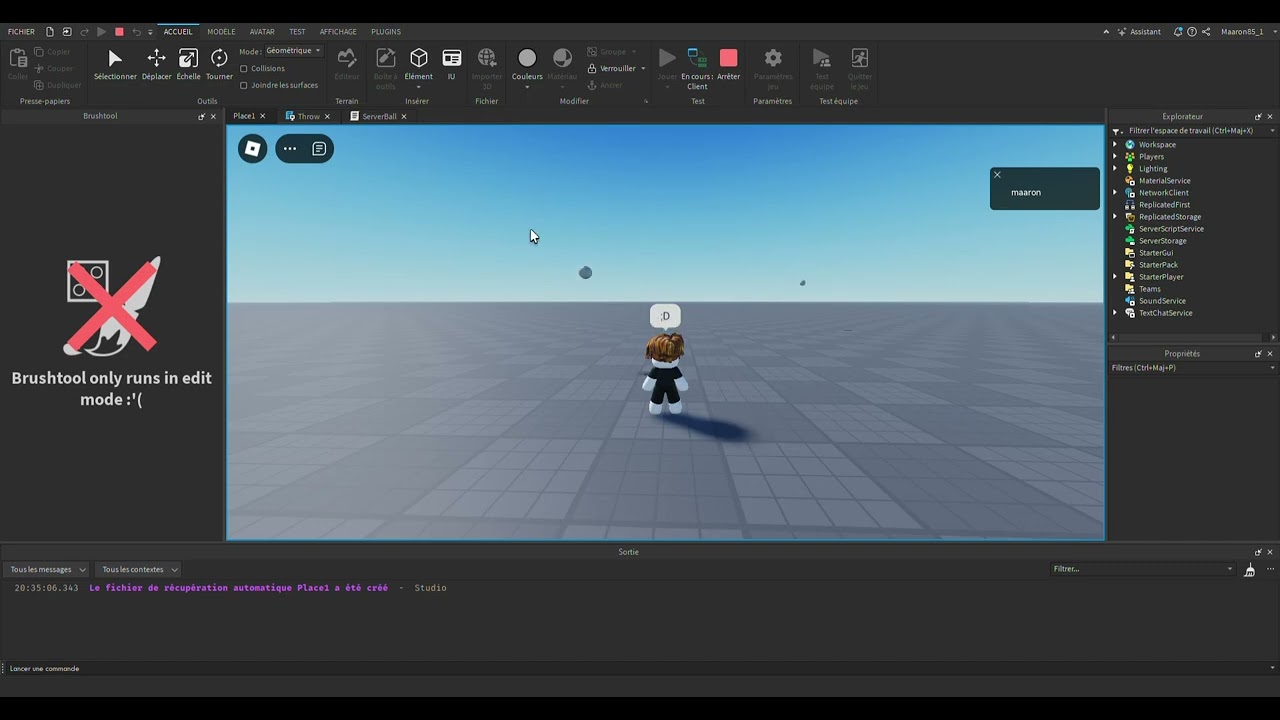Click the ServerStorage icon in the Explorer

click(x=1130, y=241)
